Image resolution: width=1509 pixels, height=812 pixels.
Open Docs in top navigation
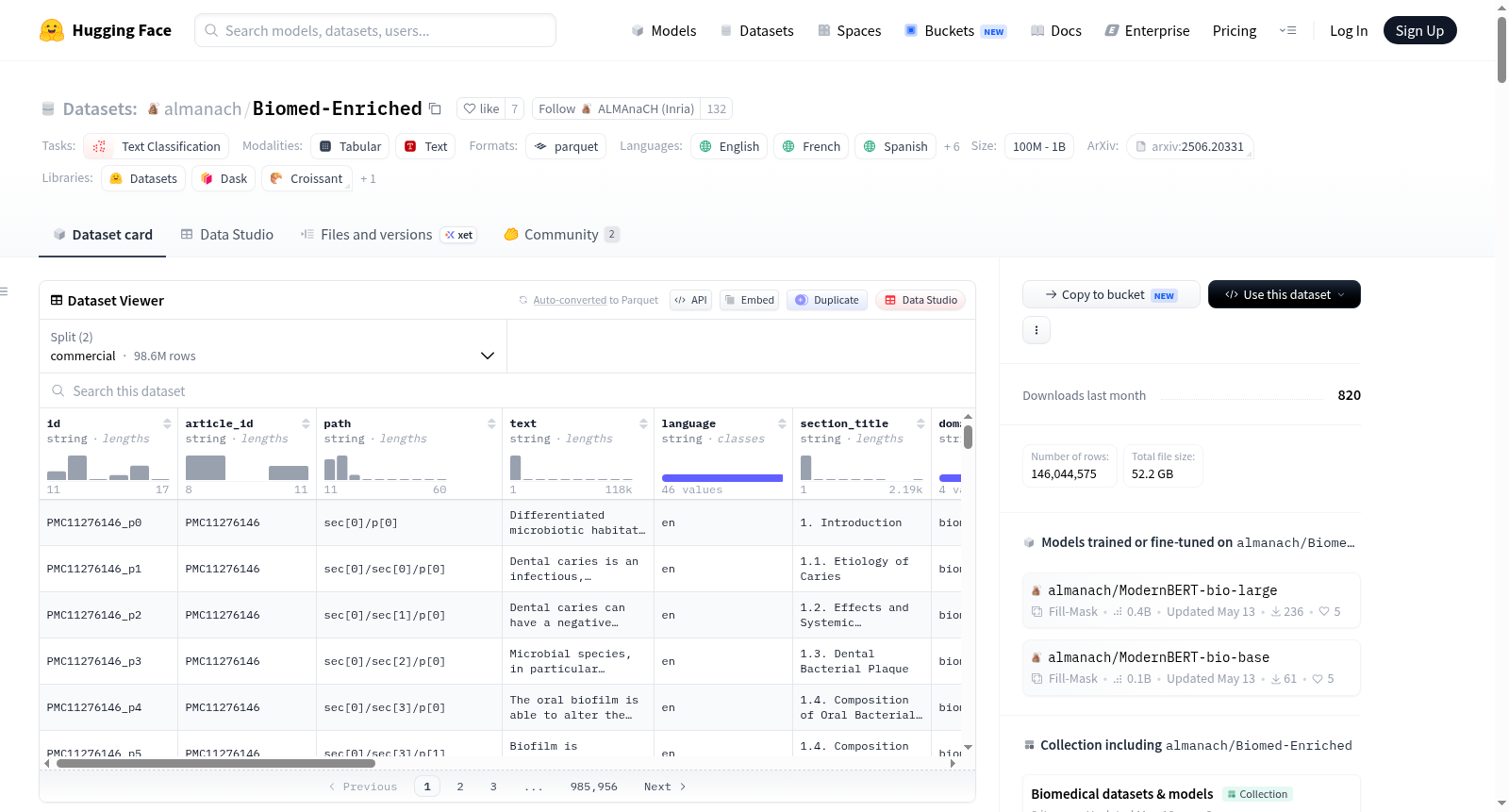click(x=1056, y=30)
